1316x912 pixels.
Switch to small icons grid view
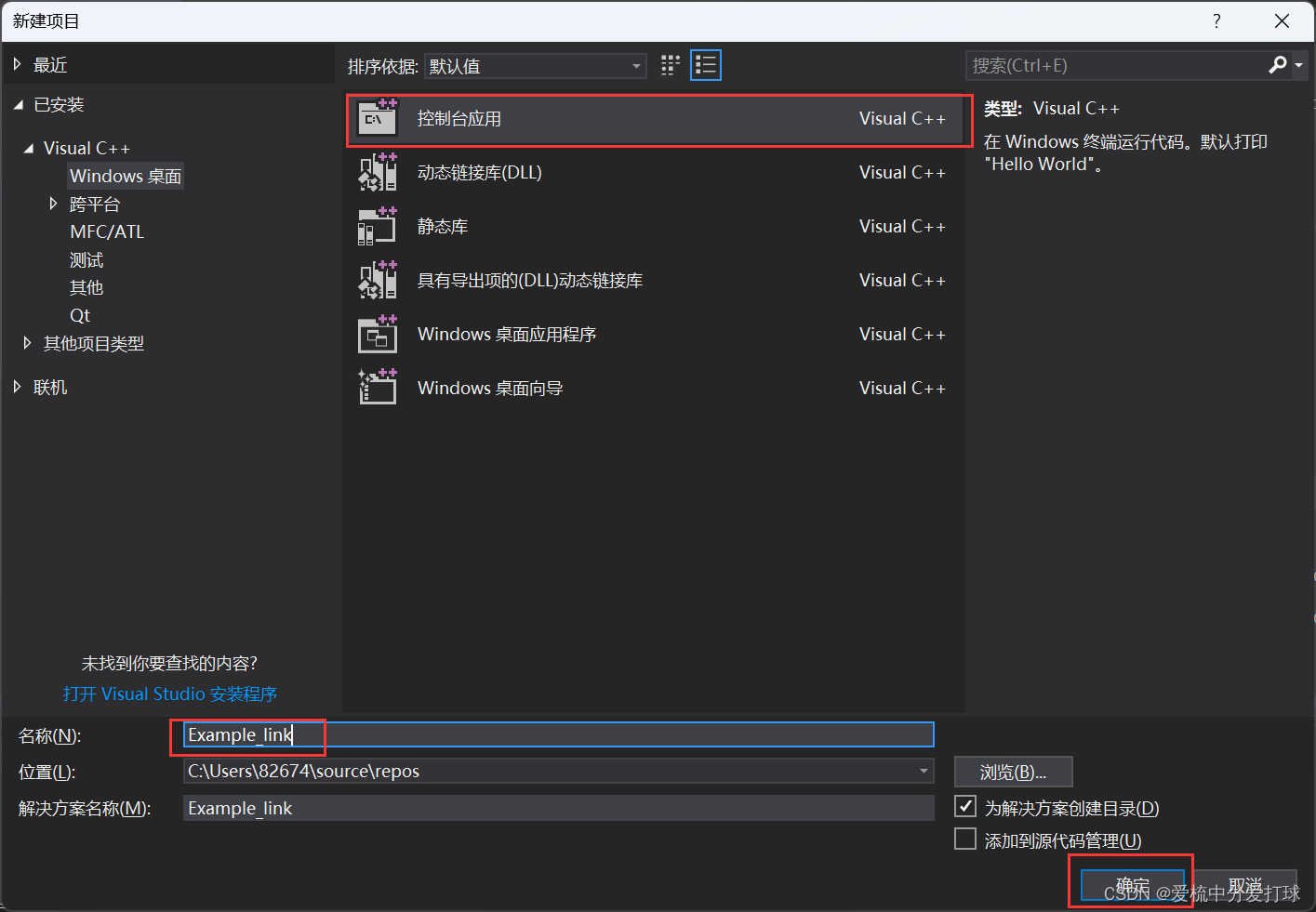(x=671, y=65)
